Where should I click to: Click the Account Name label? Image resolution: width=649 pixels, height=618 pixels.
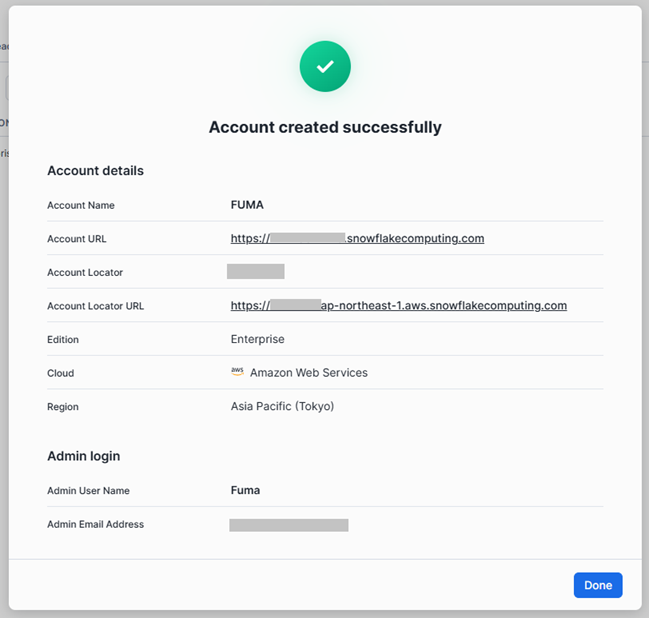[81, 205]
